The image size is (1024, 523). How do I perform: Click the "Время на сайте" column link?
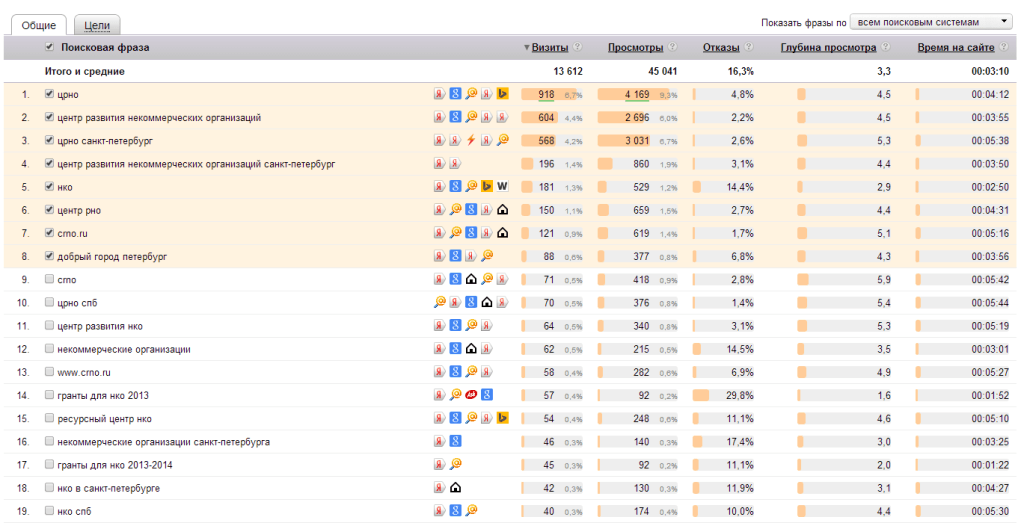pos(955,47)
